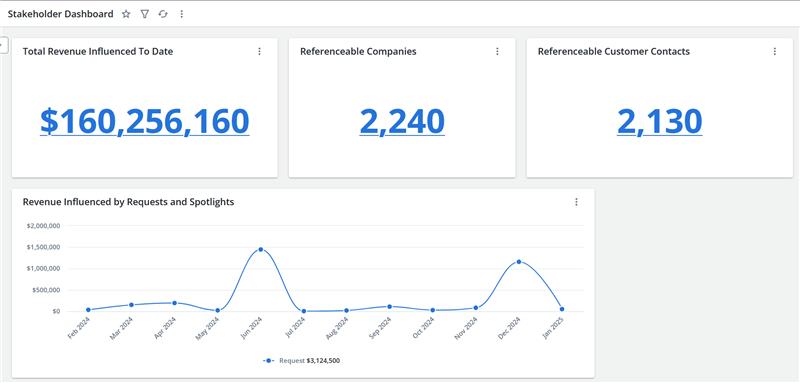Open the 2,240 referenceable companies link

point(402,121)
